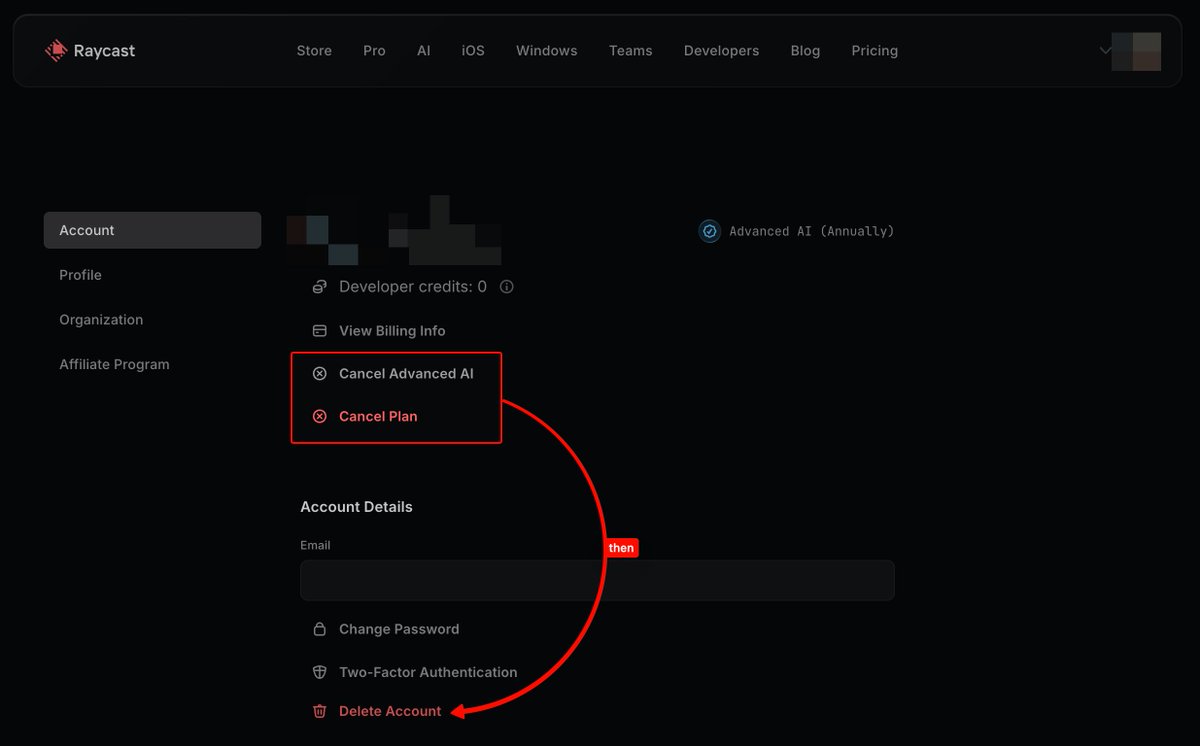The image size is (1200, 746).
Task: Click the "Advanced AI (Annually)" plan label
Action: (x=812, y=231)
